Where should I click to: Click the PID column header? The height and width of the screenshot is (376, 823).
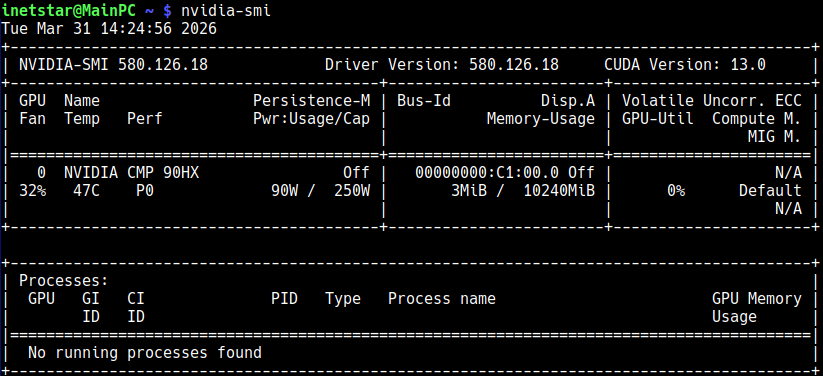[284, 299]
